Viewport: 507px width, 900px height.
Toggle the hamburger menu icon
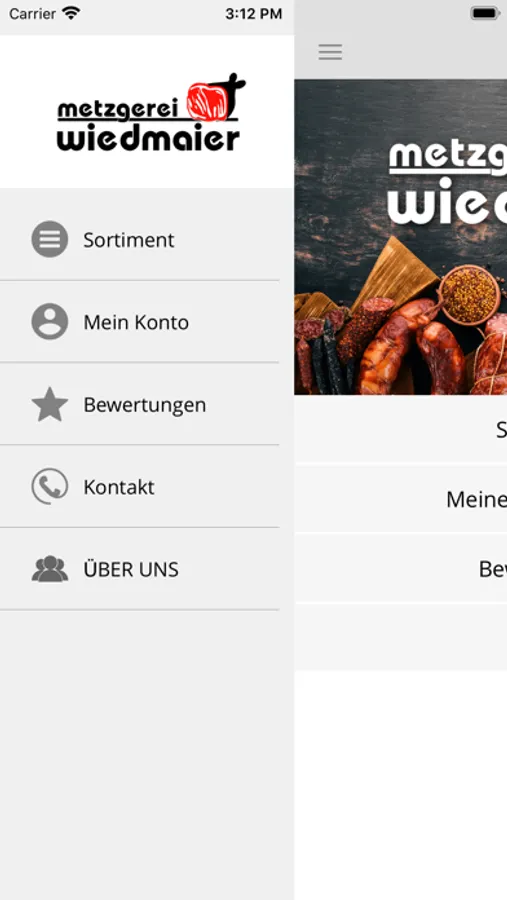tap(330, 52)
